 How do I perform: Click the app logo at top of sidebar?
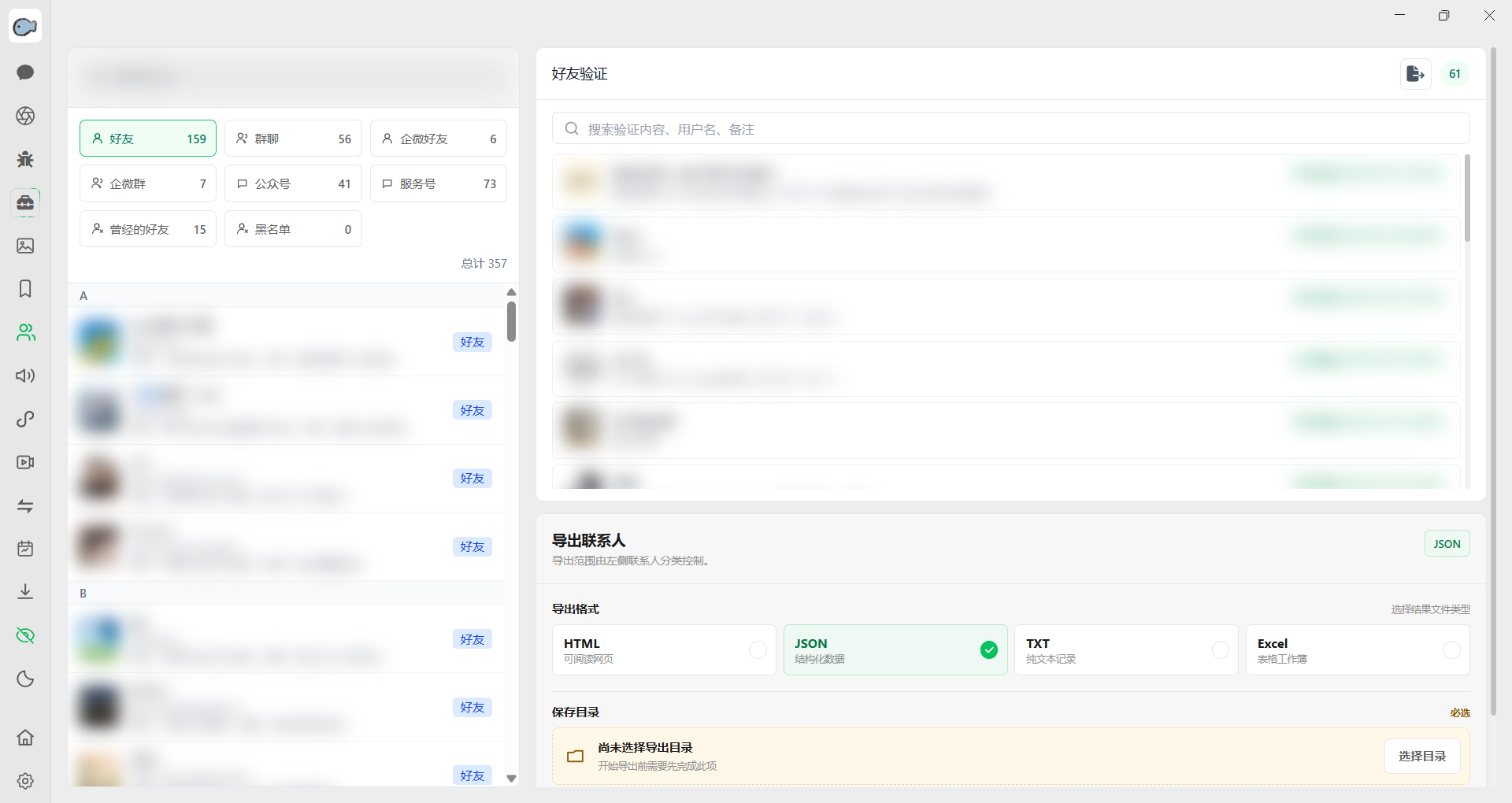click(25, 27)
